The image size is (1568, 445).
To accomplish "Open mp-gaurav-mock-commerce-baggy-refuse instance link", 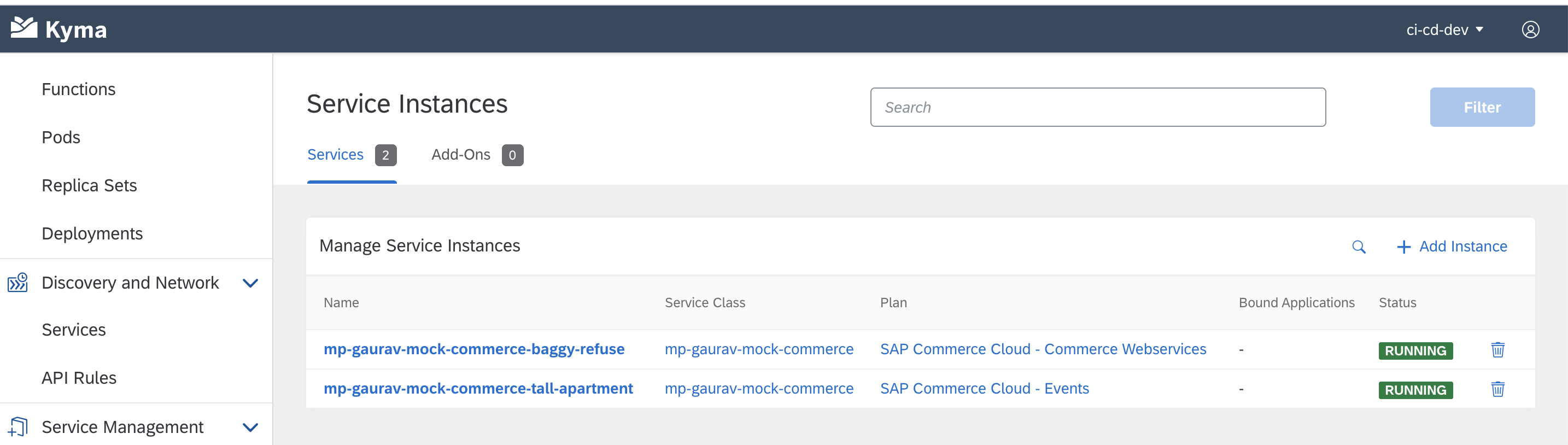I will pyautogui.click(x=473, y=349).
